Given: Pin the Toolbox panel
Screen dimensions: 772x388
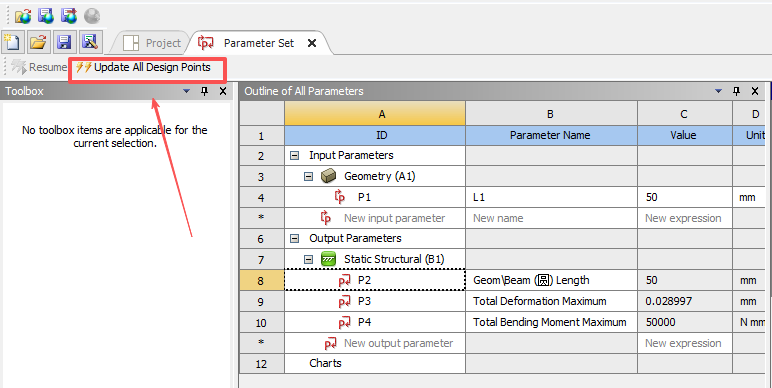Looking at the screenshot, I should pyautogui.click(x=205, y=91).
